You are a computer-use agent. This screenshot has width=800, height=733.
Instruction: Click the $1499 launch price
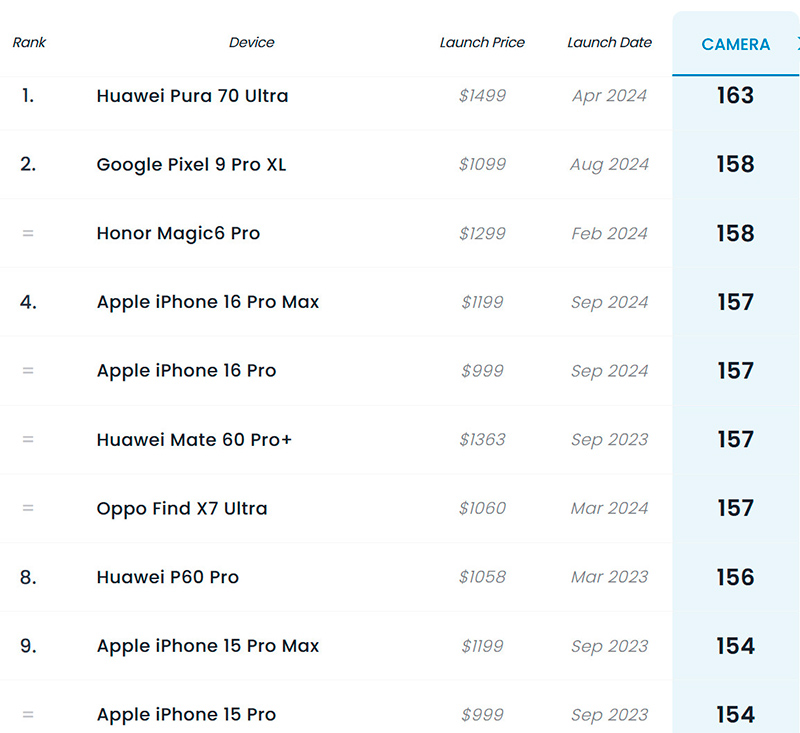[x=482, y=96]
